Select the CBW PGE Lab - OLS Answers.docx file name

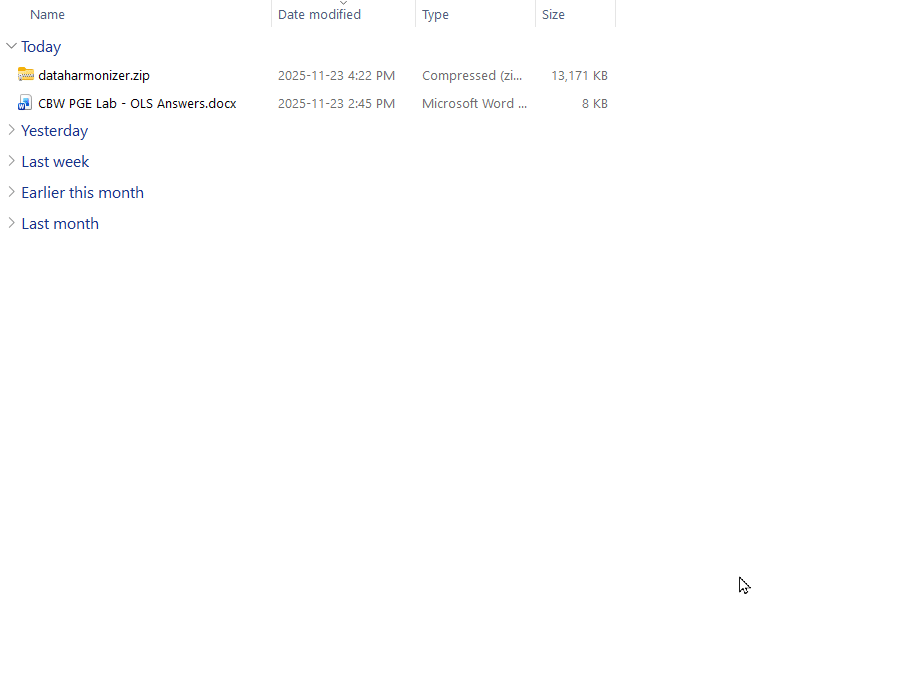click(x=137, y=103)
